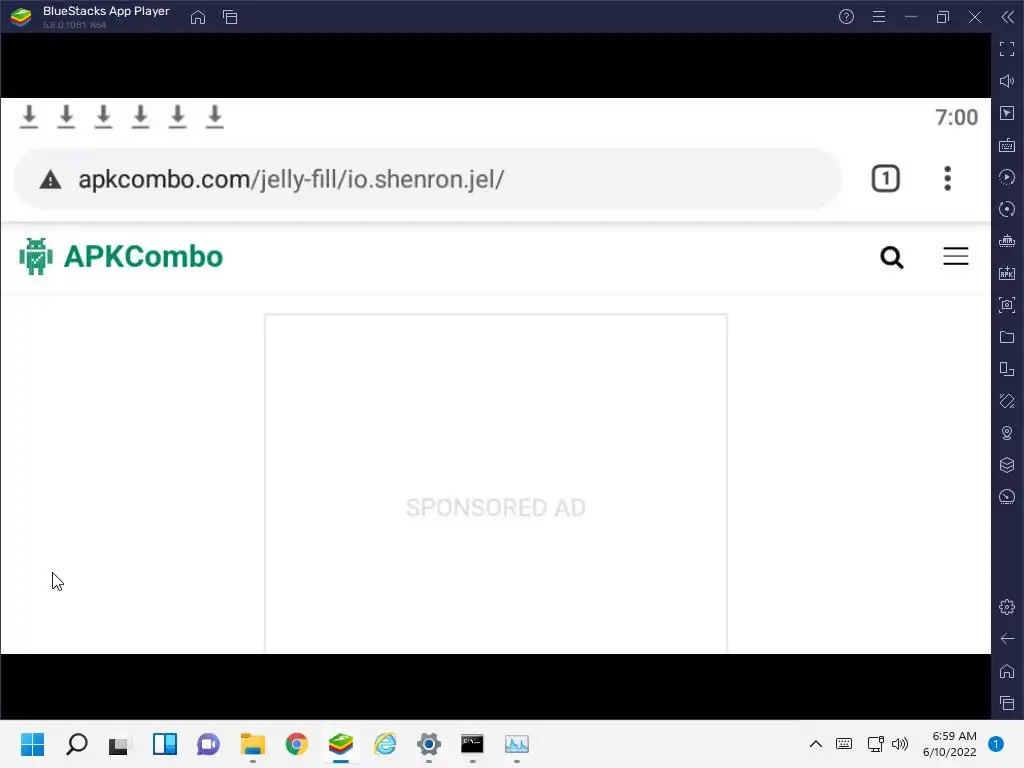Open the gear settings app on taskbar

(429, 744)
